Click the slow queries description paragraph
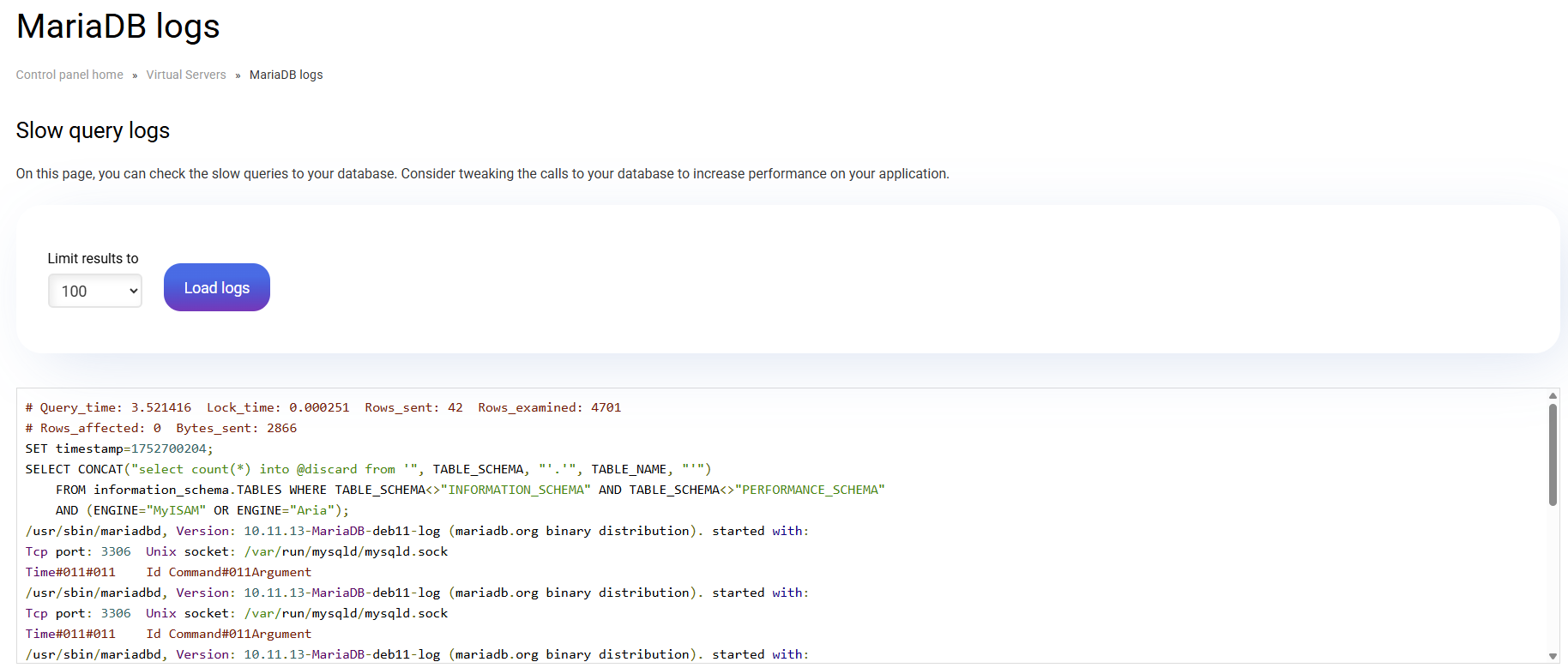 point(482,173)
